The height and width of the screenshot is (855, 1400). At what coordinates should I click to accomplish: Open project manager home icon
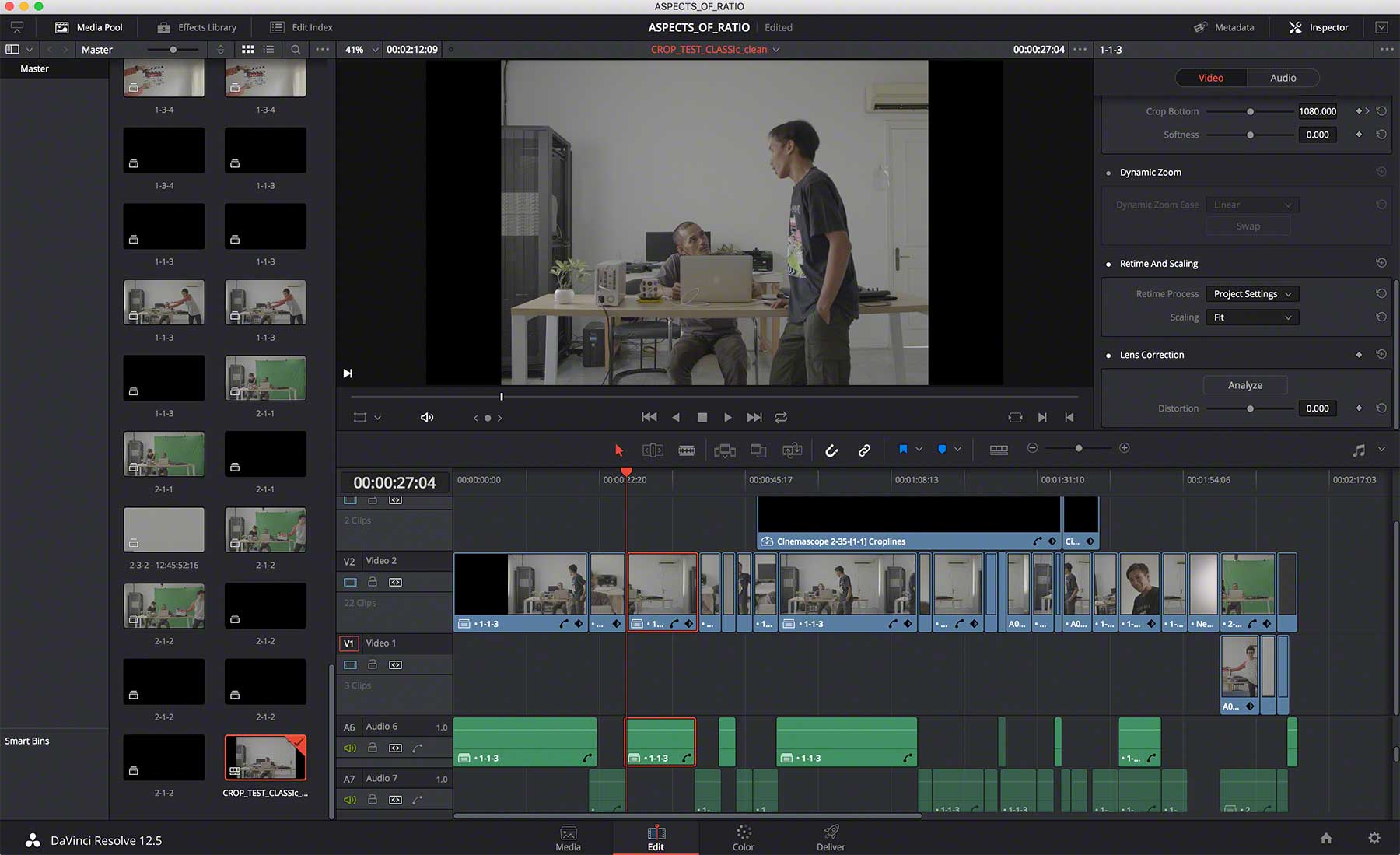coord(1326,838)
